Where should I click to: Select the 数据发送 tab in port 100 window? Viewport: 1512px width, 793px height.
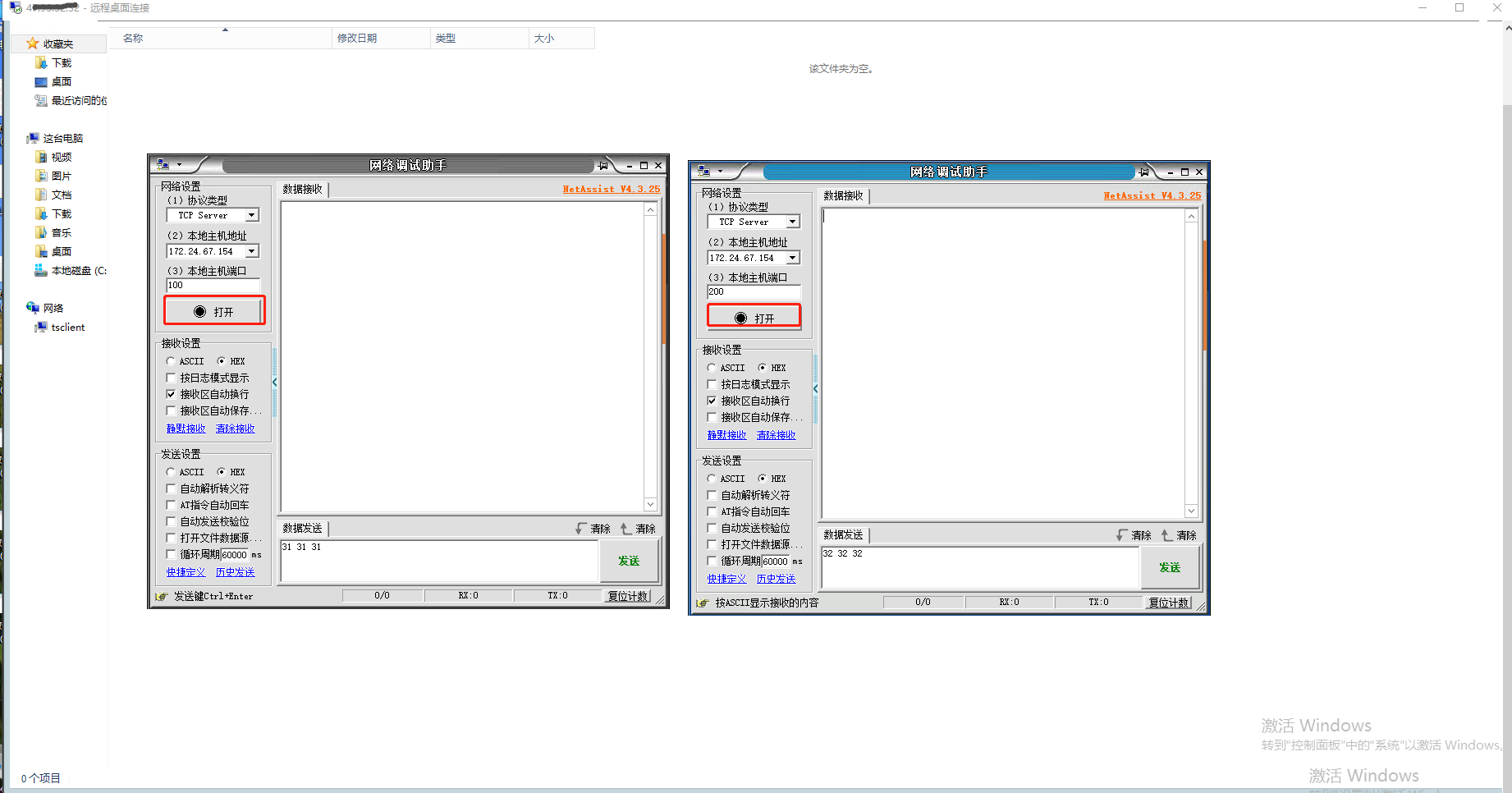(303, 529)
